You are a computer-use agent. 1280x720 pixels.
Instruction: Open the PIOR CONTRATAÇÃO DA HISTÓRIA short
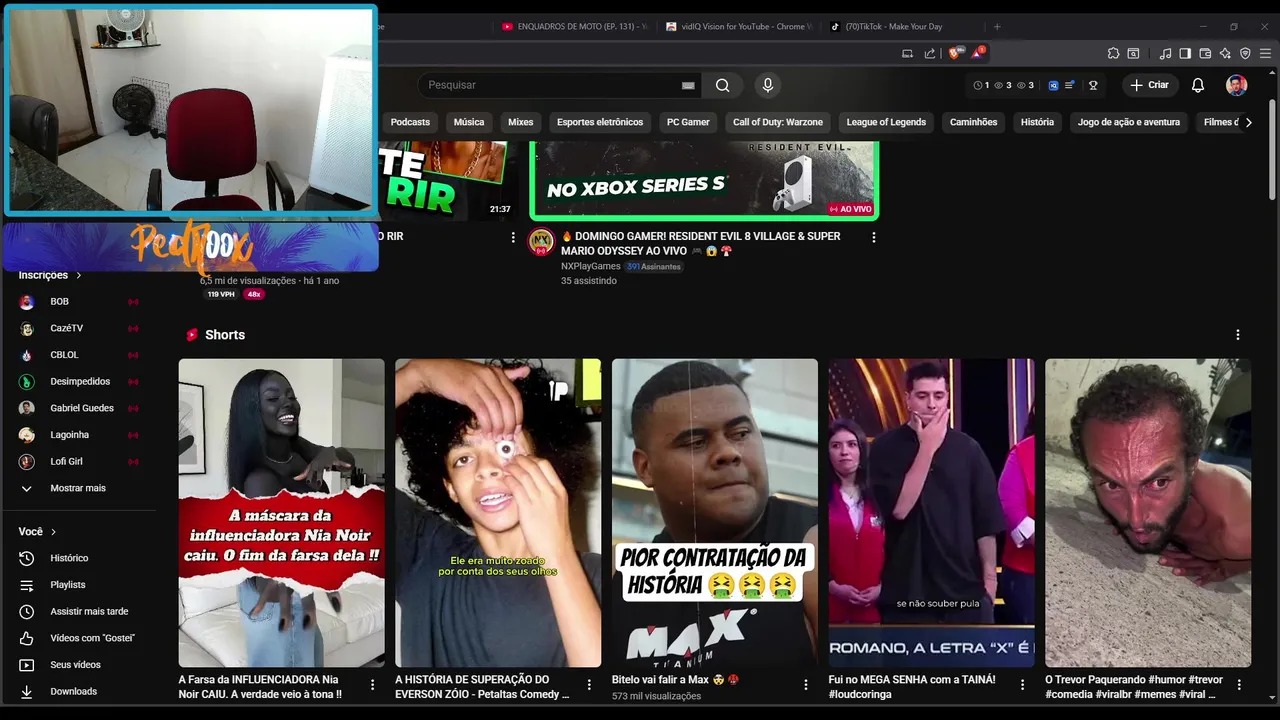point(715,513)
